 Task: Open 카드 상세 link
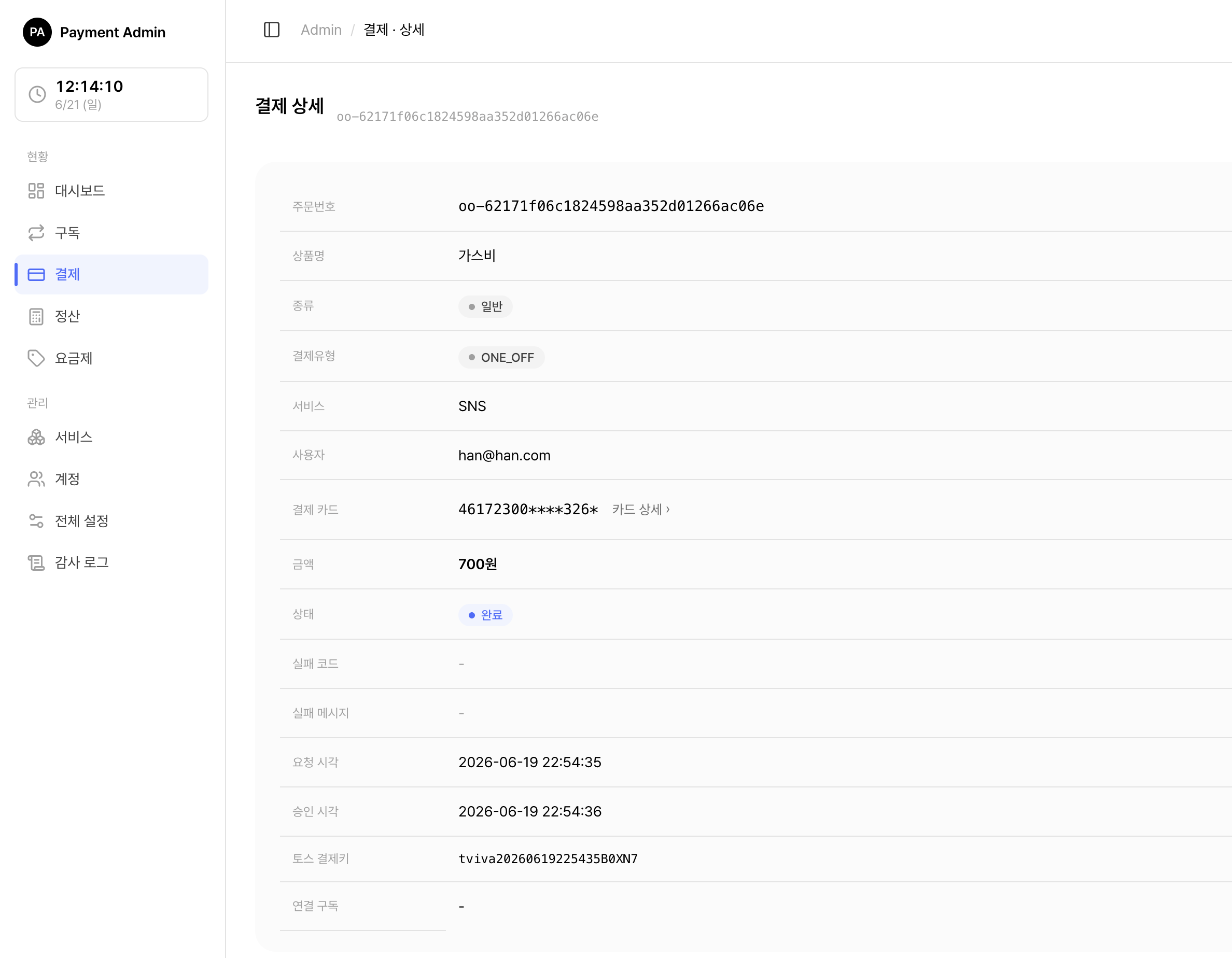click(x=641, y=510)
